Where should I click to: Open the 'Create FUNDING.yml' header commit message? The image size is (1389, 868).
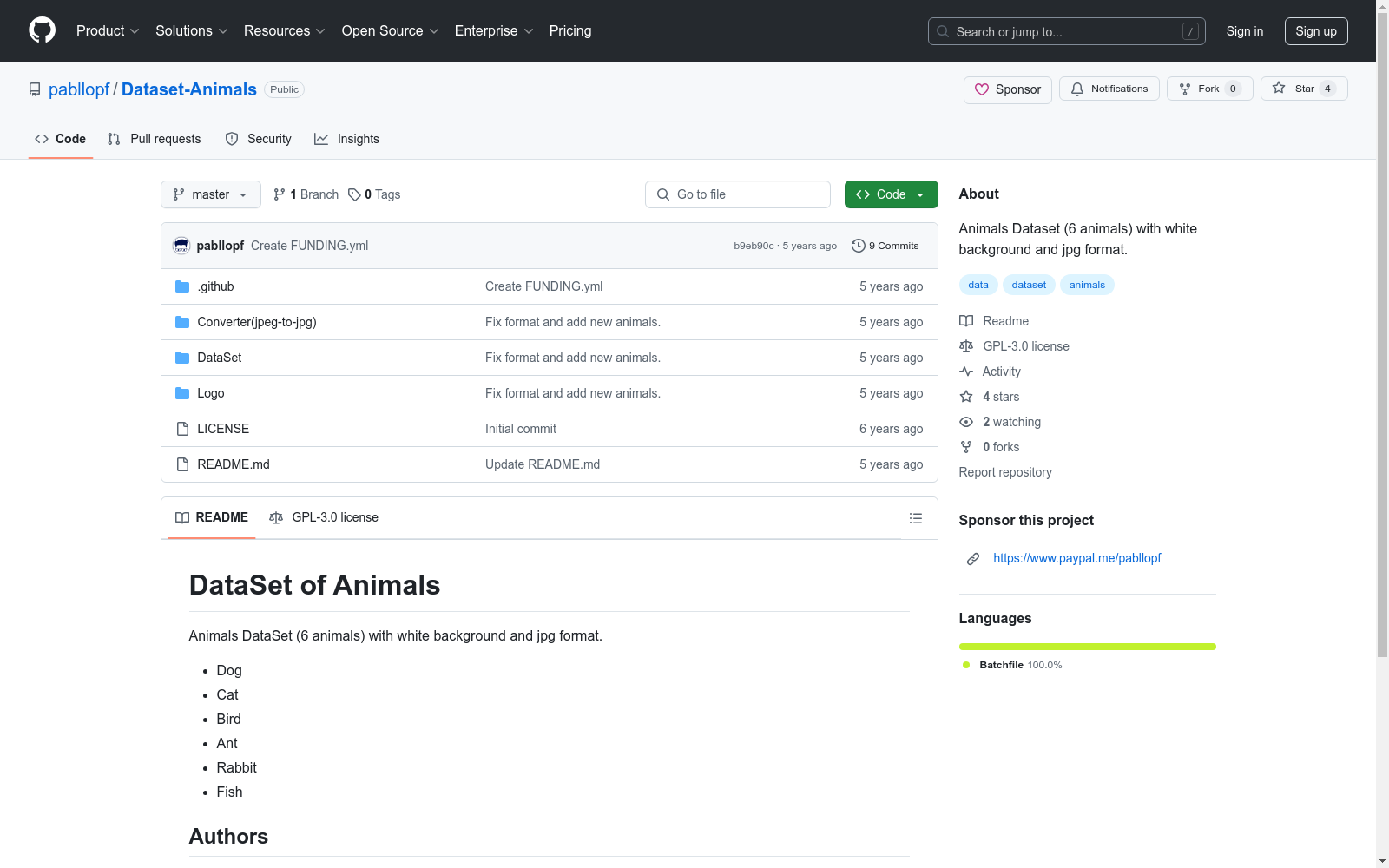[310, 246]
